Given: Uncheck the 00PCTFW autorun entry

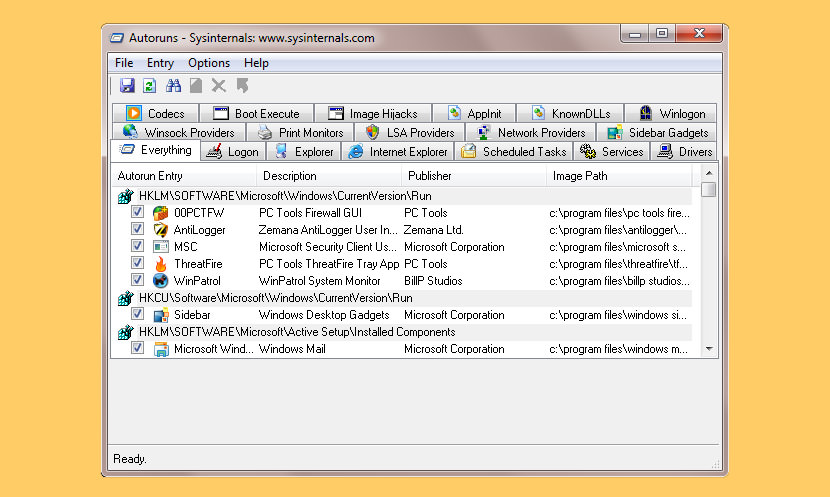Looking at the screenshot, I should click(138, 212).
